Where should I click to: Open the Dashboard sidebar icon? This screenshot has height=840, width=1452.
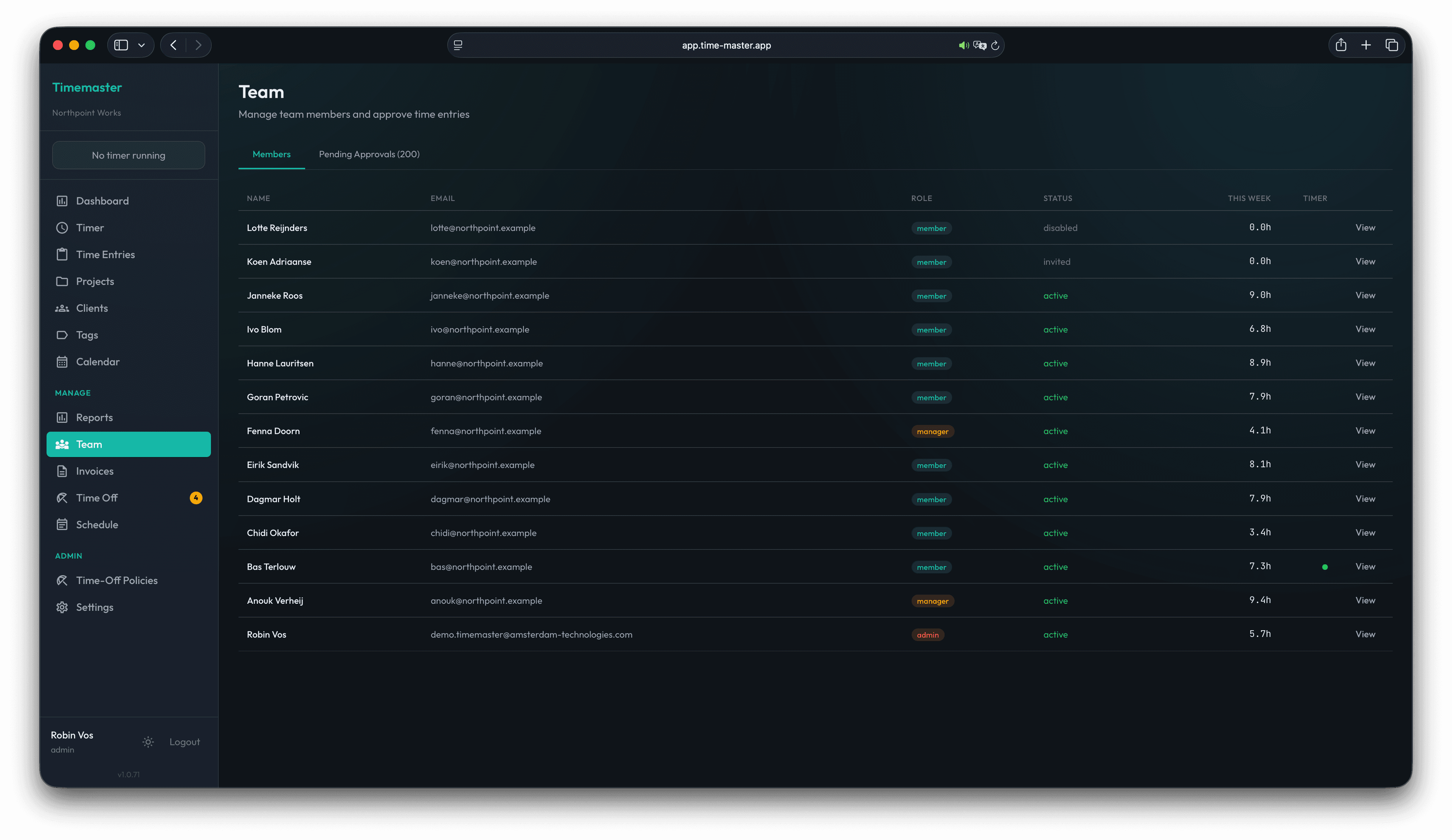(62, 200)
